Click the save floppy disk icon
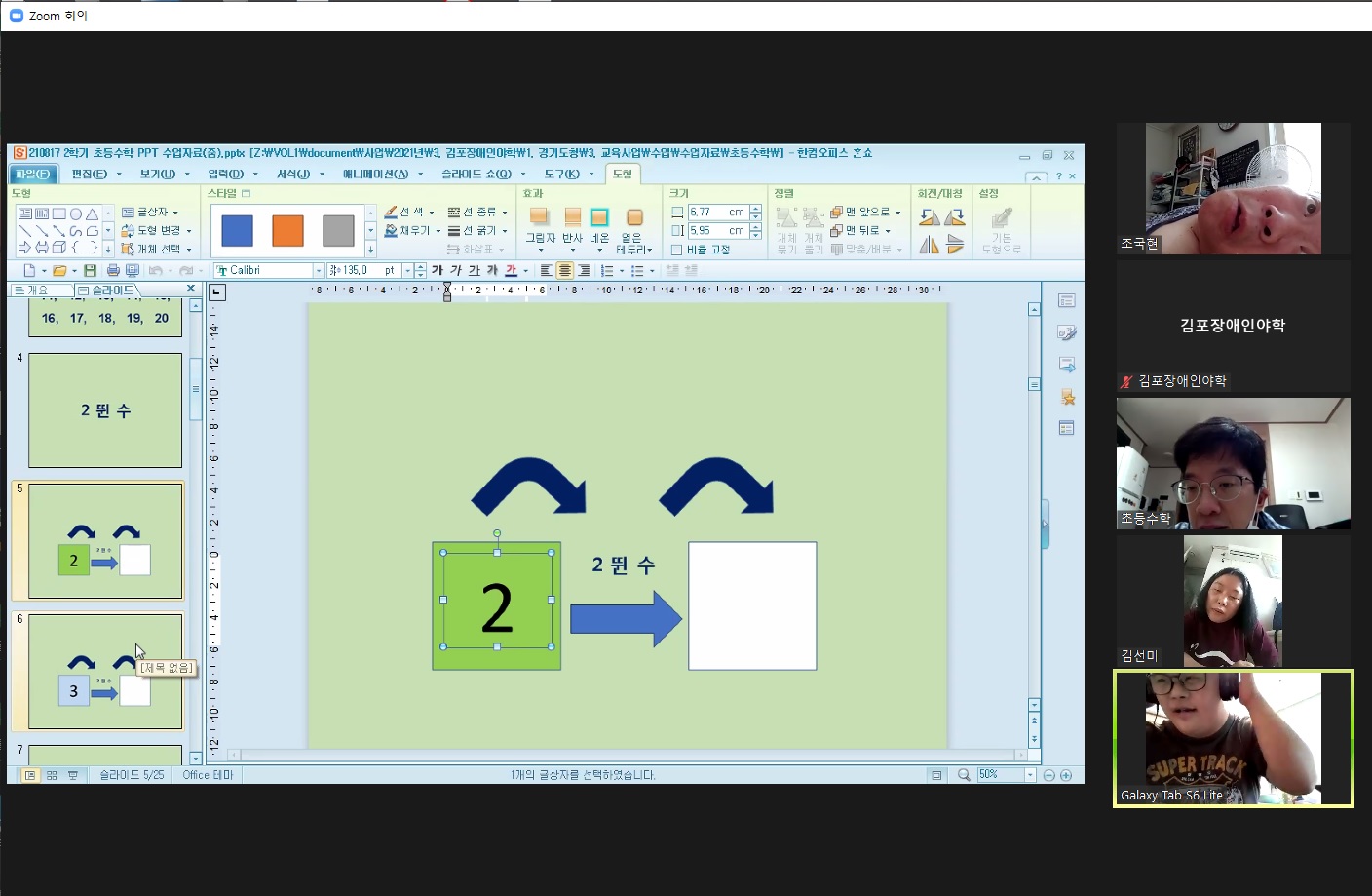The height and width of the screenshot is (896, 1372). point(90,270)
